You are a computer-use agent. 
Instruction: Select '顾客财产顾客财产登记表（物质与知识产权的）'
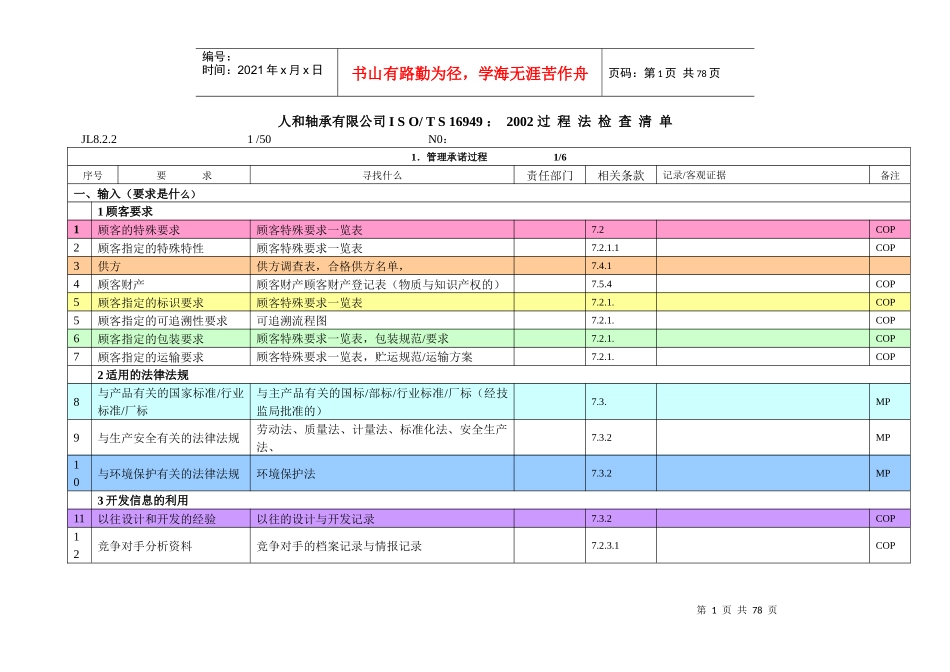point(380,284)
